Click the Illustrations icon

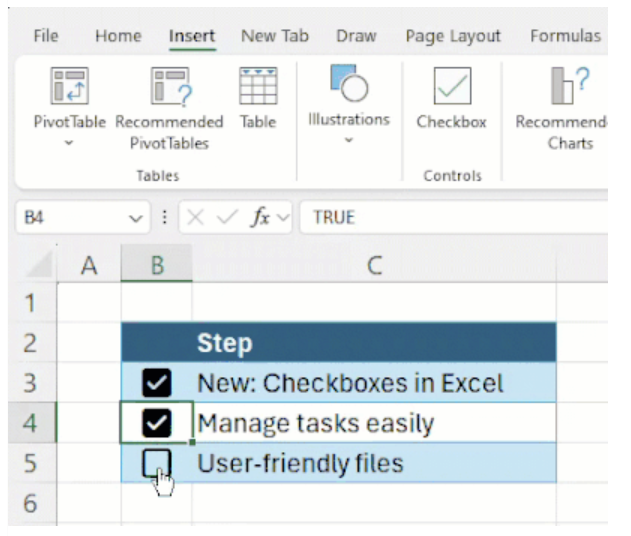point(348,83)
